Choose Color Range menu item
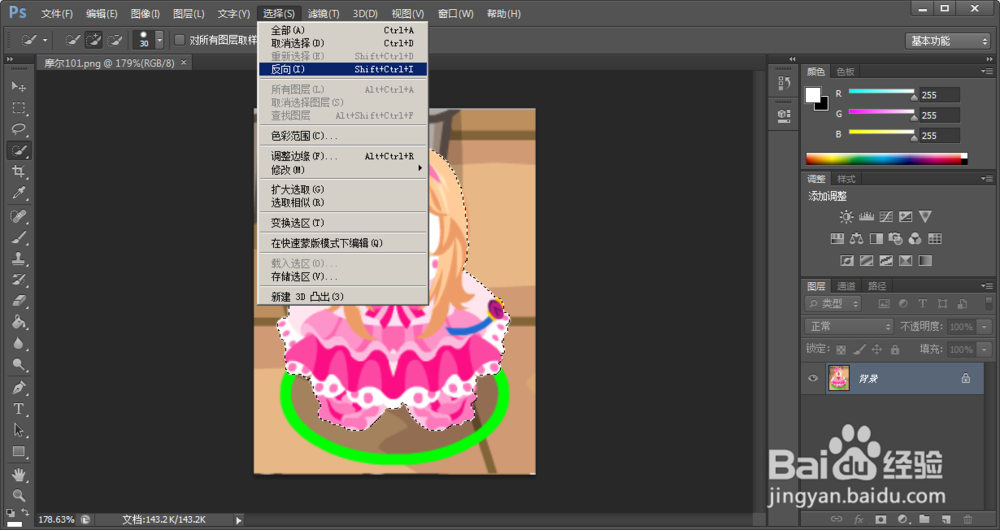Image resolution: width=1000 pixels, height=530 pixels. pos(343,136)
